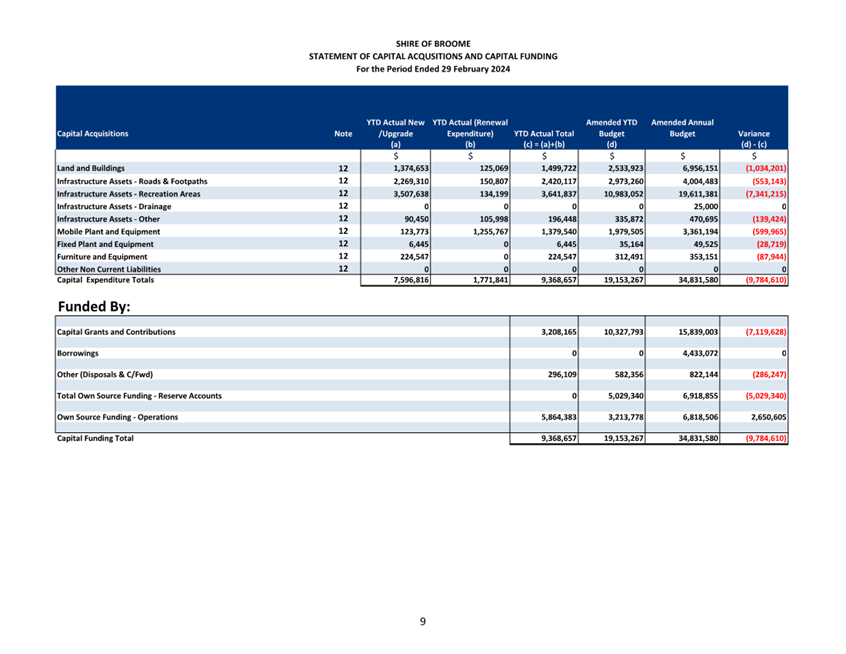Viewport: 846px width, 654px height.
Task: Click the 'Note' column header
Action: point(343,134)
